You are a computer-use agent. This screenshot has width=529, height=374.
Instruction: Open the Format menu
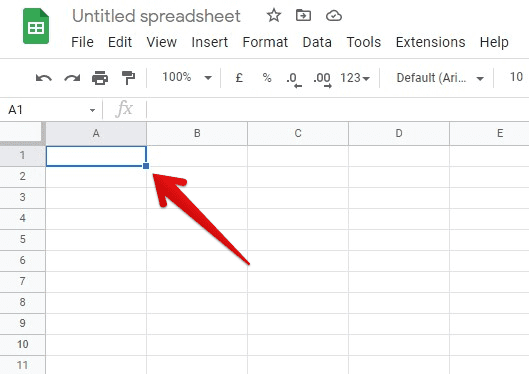(265, 42)
